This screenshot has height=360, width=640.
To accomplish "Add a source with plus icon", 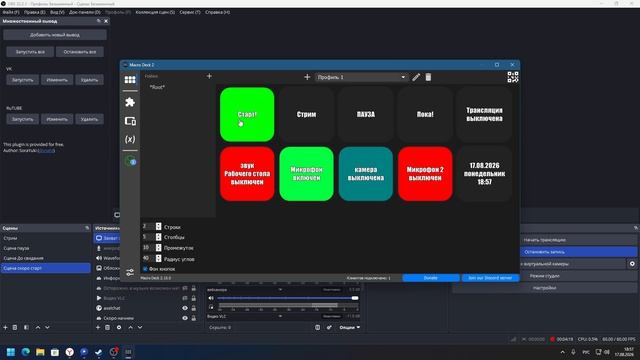I will [98, 327].
